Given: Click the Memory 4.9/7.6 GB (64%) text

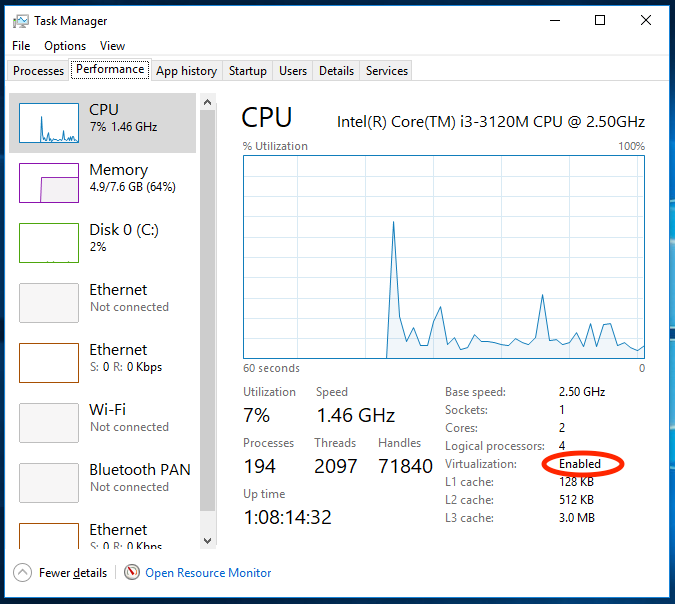Looking at the screenshot, I should (x=133, y=187).
